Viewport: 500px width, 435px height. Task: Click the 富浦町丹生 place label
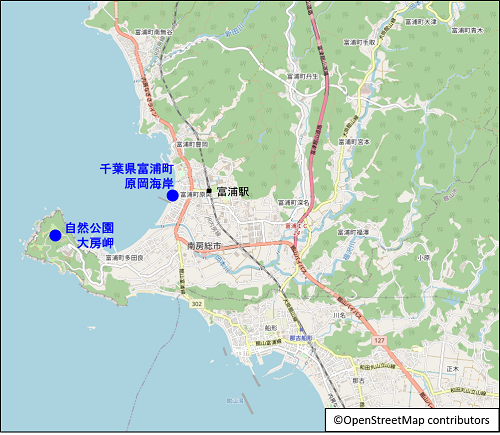point(303,76)
